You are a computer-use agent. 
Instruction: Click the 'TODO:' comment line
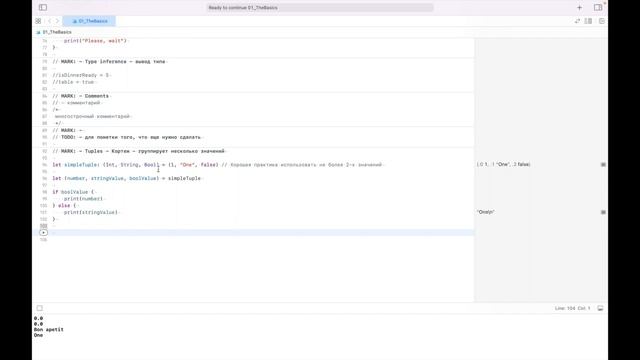pyautogui.click(x=127, y=137)
